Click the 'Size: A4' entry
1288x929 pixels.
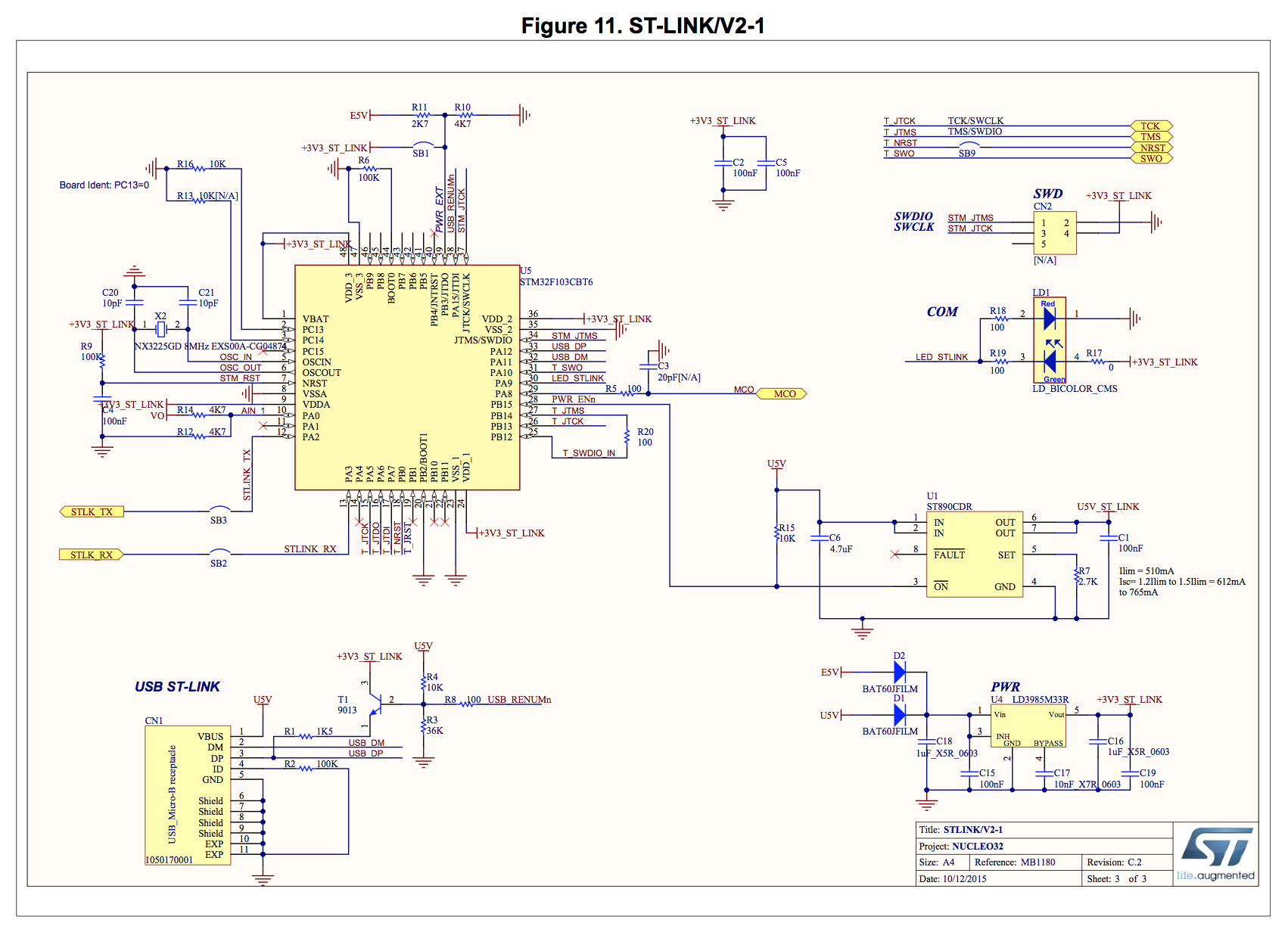937,862
